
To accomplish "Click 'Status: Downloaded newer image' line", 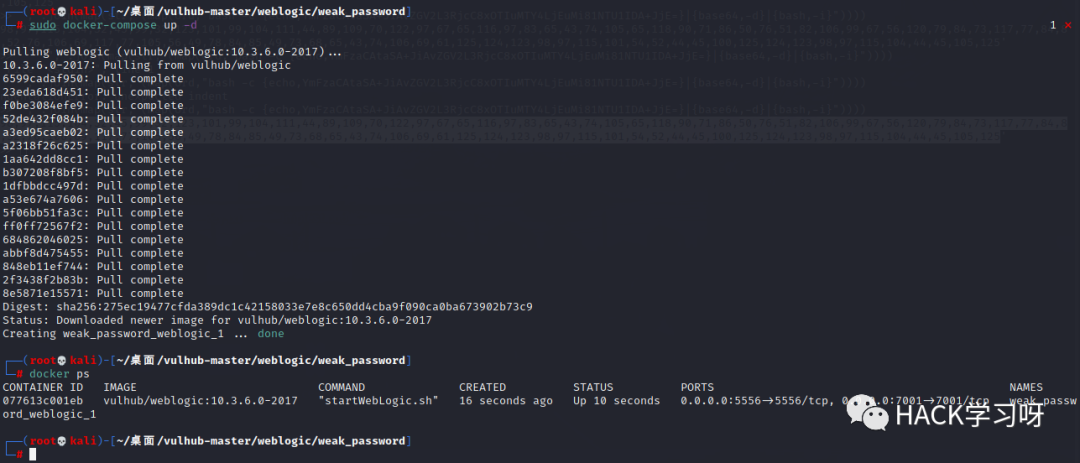I will pos(217,321).
